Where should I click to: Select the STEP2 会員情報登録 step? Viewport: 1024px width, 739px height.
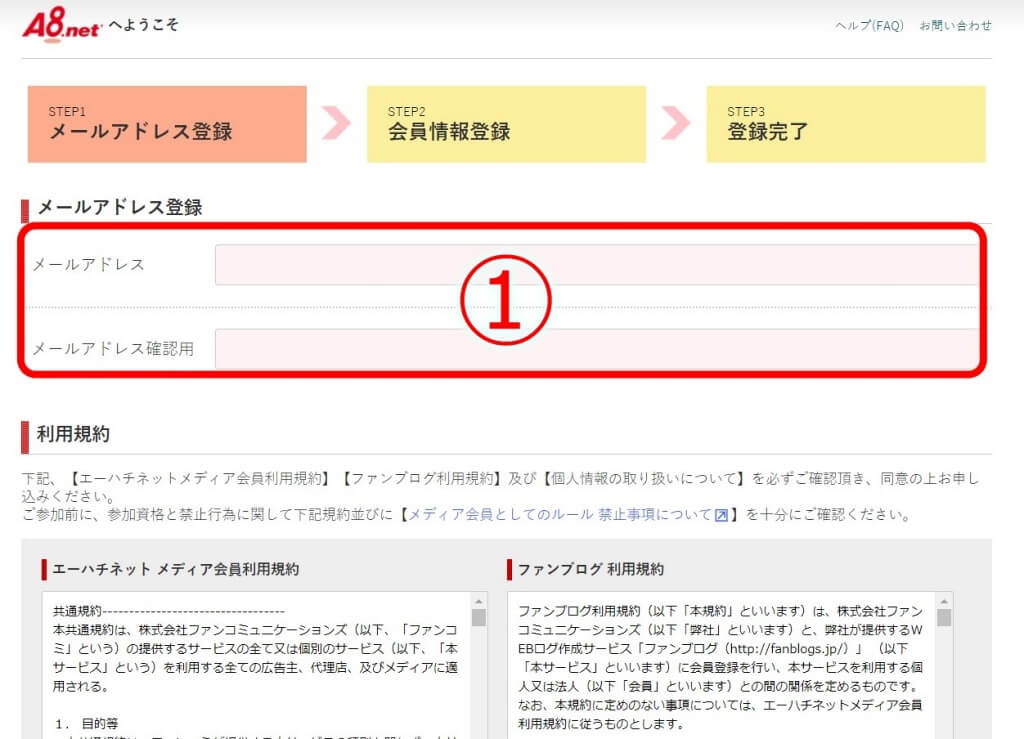point(506,122)
